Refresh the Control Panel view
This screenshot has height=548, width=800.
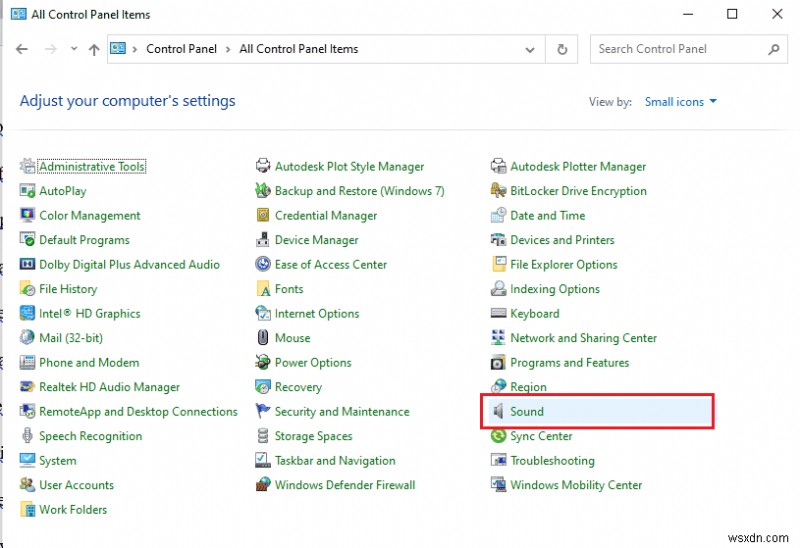[563, 49]
